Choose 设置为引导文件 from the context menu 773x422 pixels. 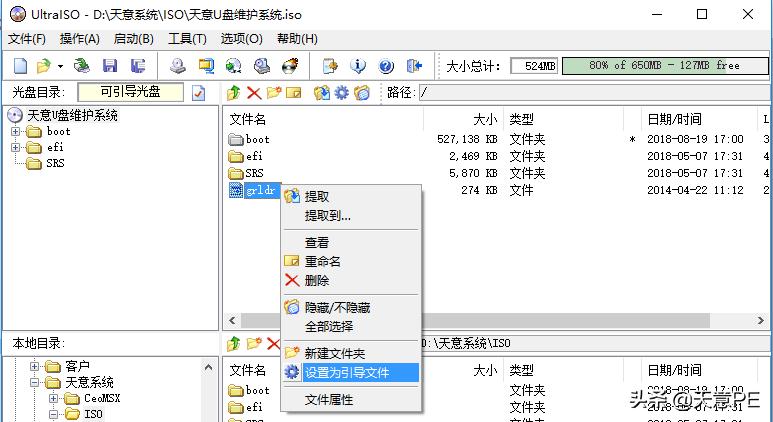point(351,373)
